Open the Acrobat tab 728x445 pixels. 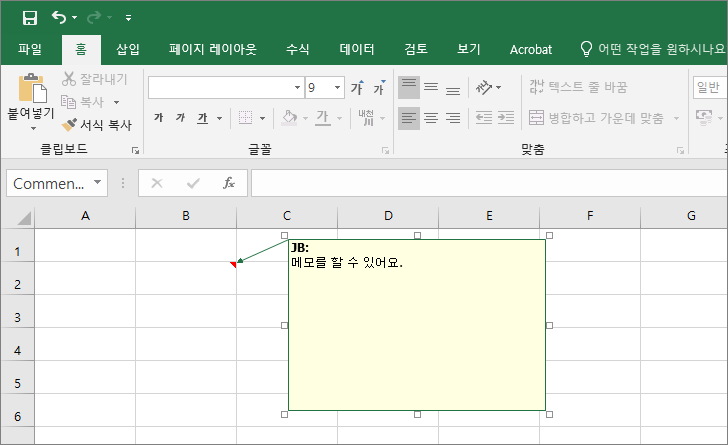[x=531, y=49]
